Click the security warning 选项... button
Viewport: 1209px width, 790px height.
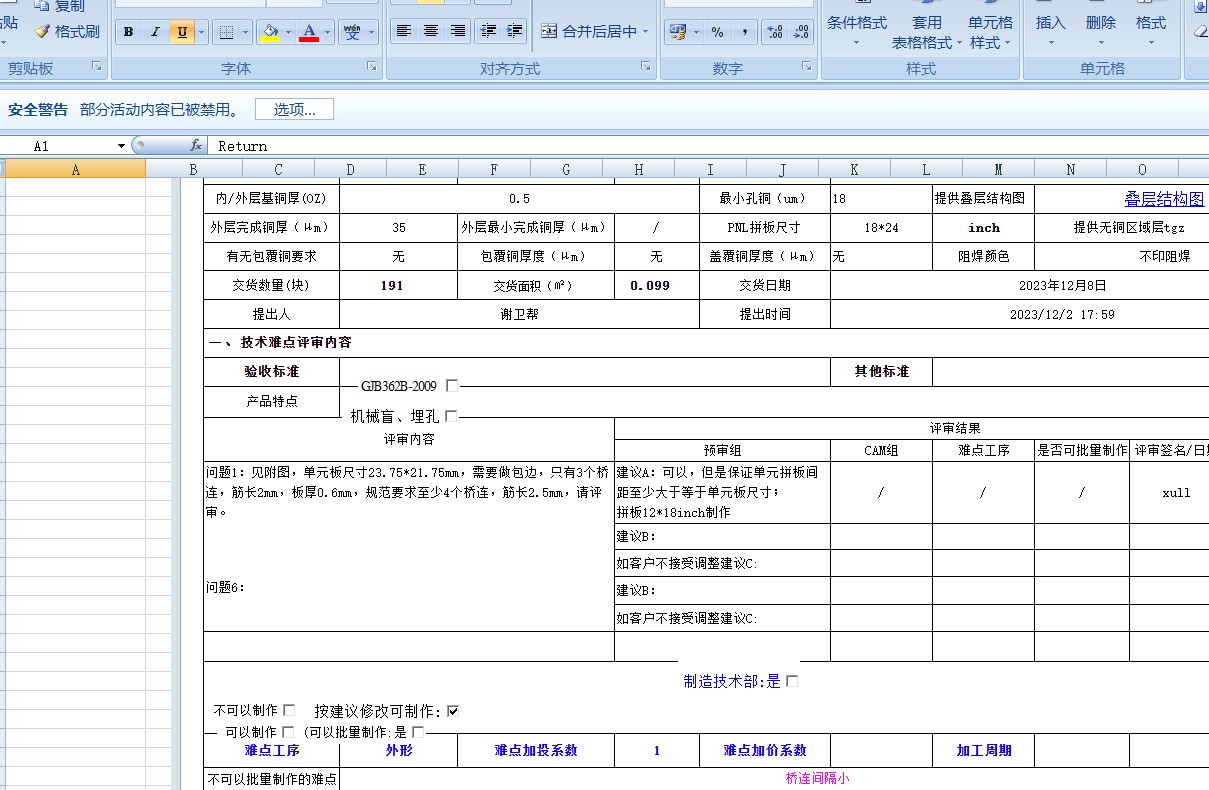(x=294, y=109)
